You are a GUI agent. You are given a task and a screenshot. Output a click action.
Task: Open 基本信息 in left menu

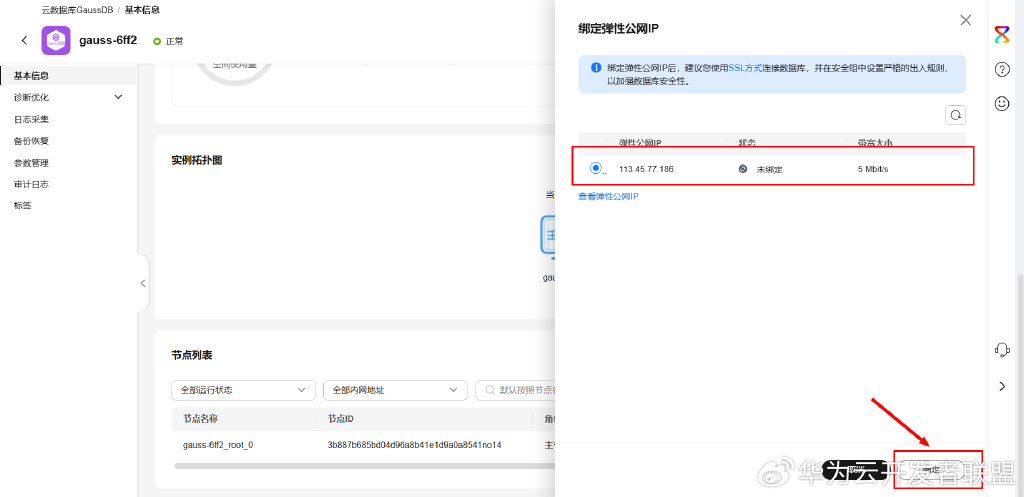pos(31,76)
